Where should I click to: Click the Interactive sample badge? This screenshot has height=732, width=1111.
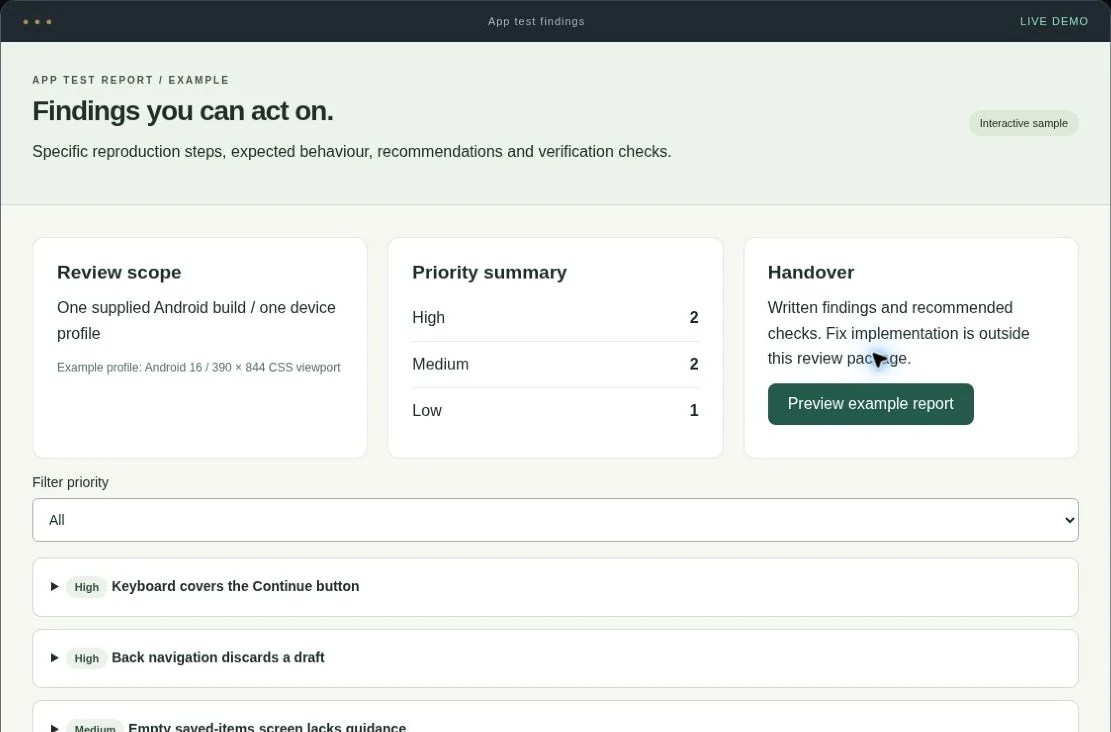[x=1023, y=123]
